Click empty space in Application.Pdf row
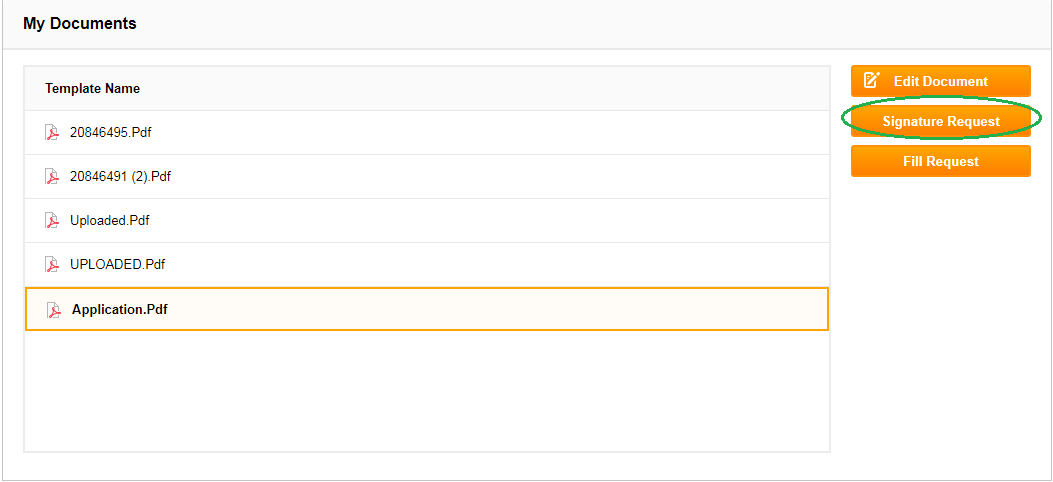This screenshot has width=1053, height=482. 497,309
